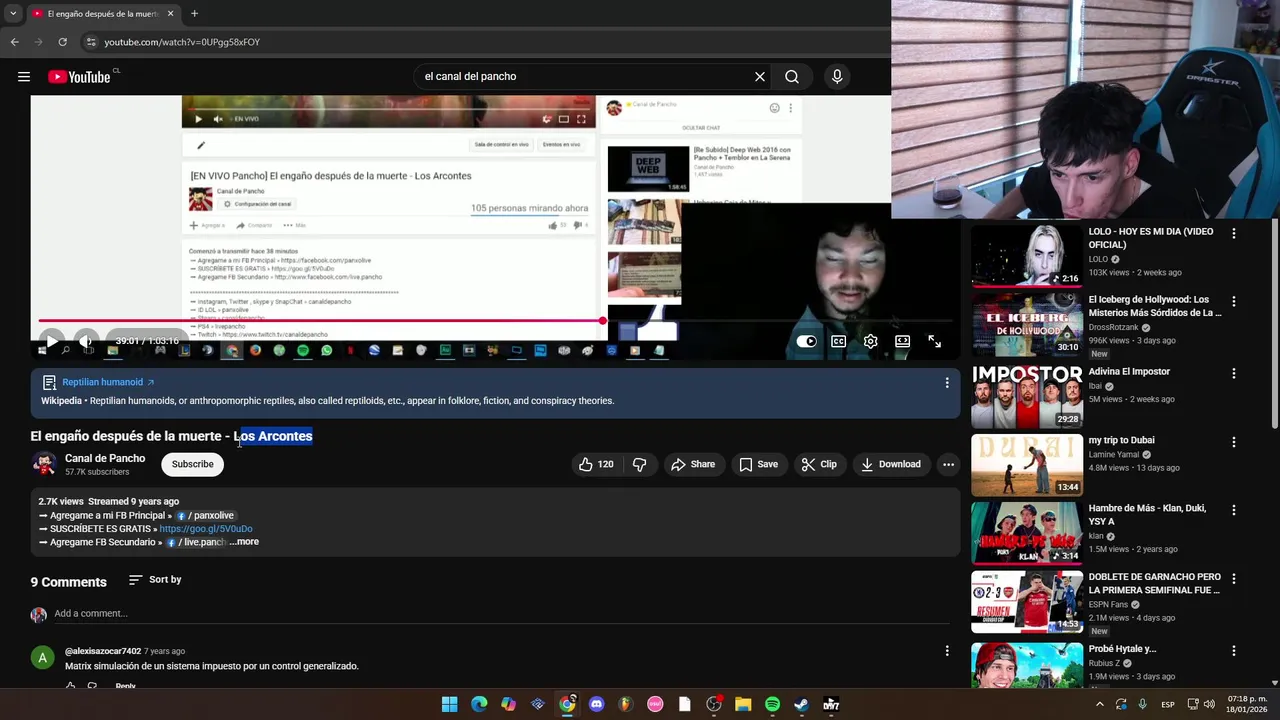Open the YouTube hamburger guide menu
The width and height of the screenshot is (1280, 720).
pos(24,77)
